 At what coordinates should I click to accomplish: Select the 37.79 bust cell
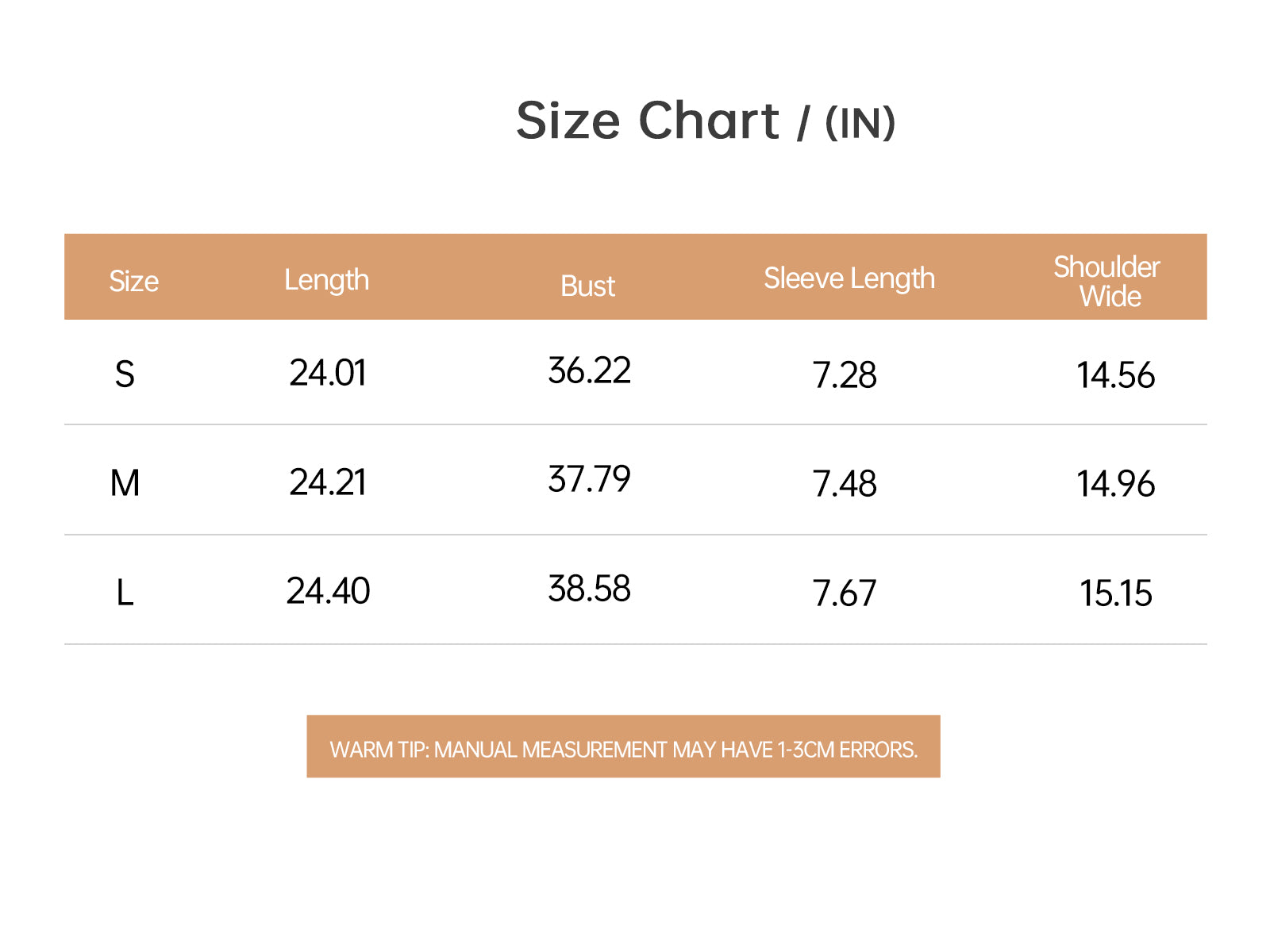click(x=589, y=479)
